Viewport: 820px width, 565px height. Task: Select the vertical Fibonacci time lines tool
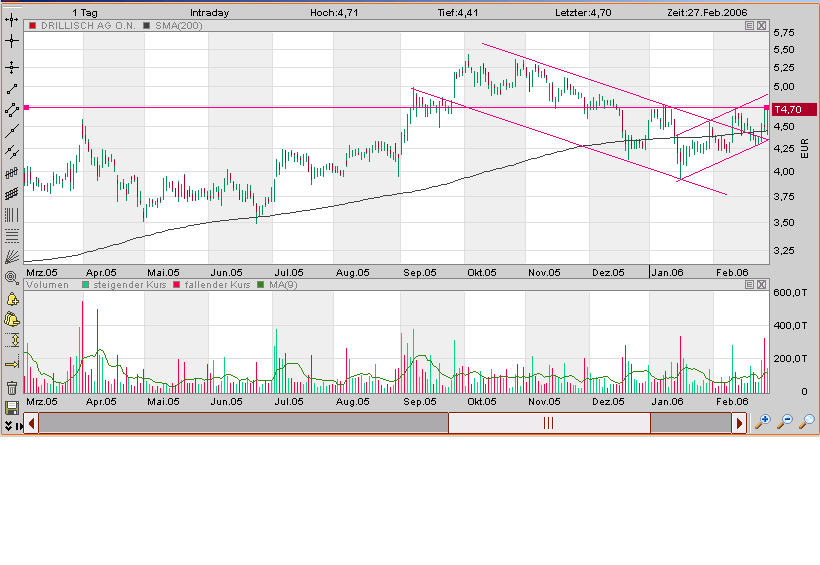[x=12, y=215]
